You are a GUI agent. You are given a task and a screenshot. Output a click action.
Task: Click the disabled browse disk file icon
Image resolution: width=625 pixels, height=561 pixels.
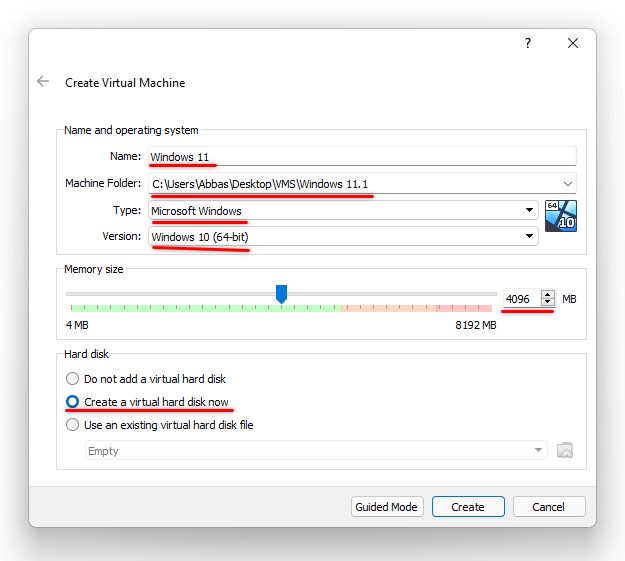tap(564, 451)
